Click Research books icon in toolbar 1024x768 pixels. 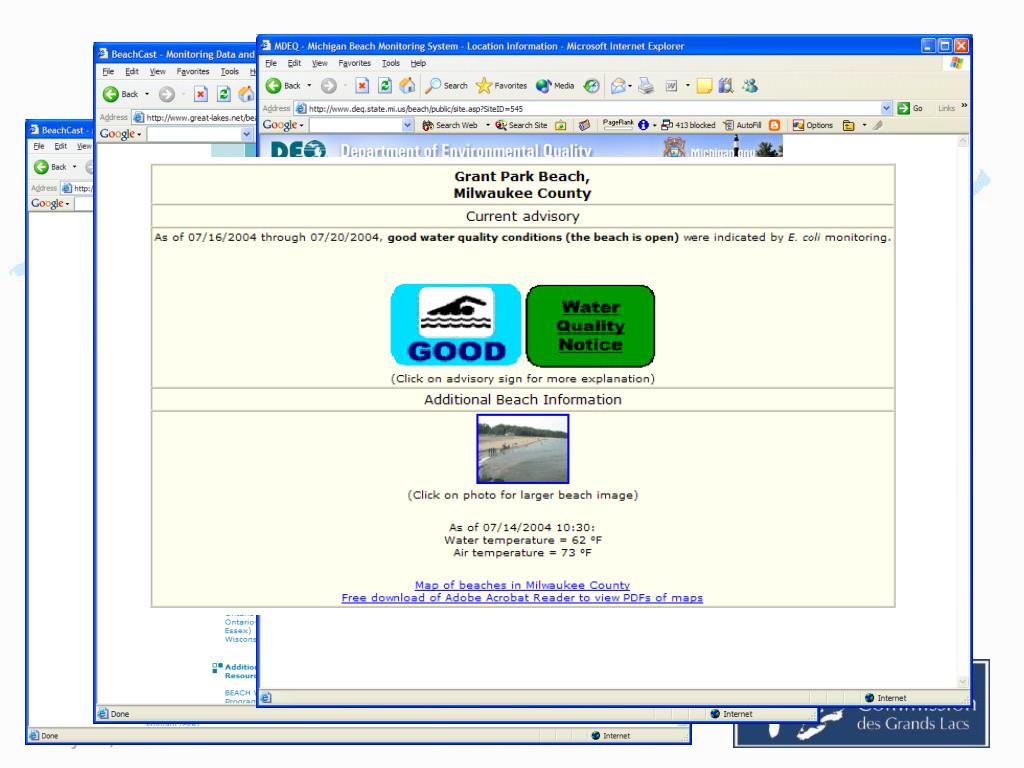(726, 86)
